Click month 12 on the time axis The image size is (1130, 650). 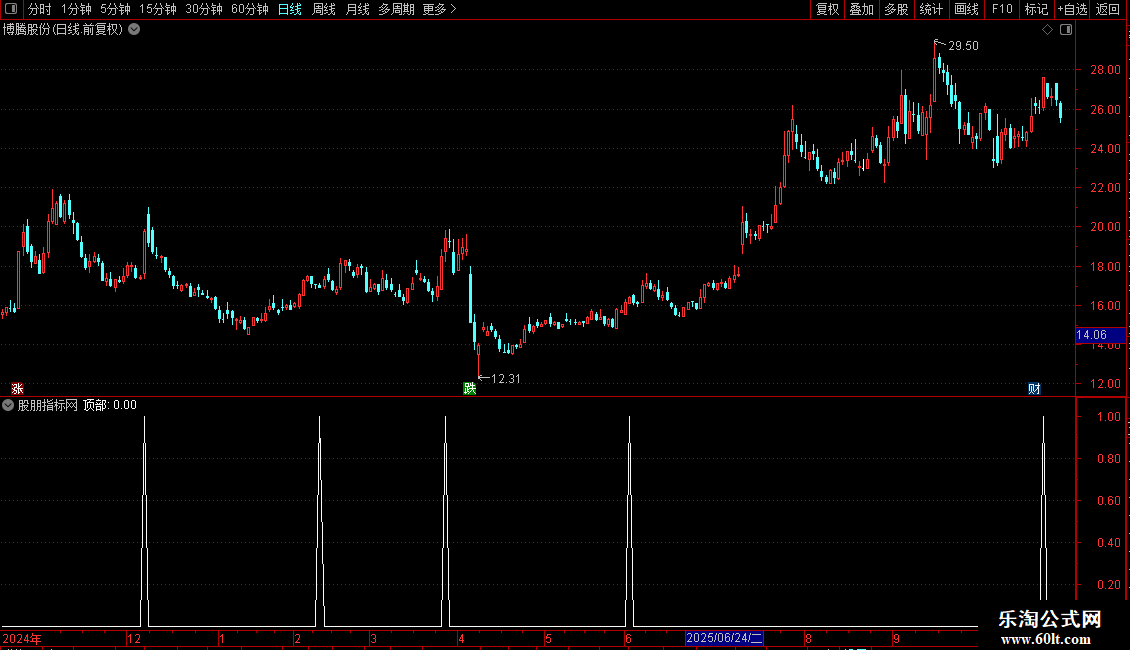click(x=134, y=638)
